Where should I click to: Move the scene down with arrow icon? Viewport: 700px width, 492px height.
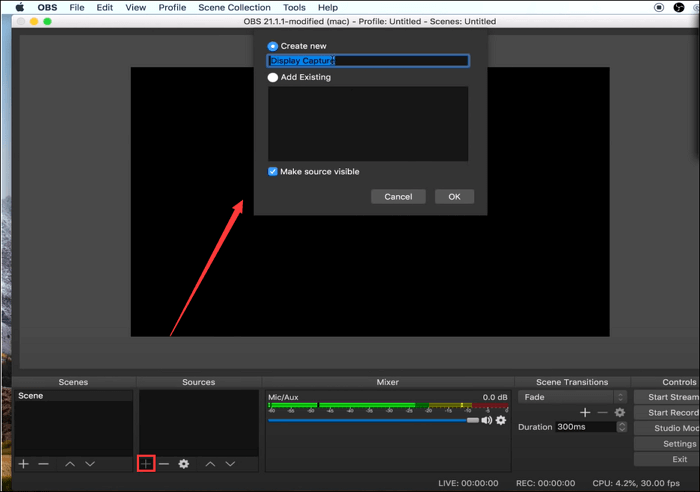coord(90,464)
